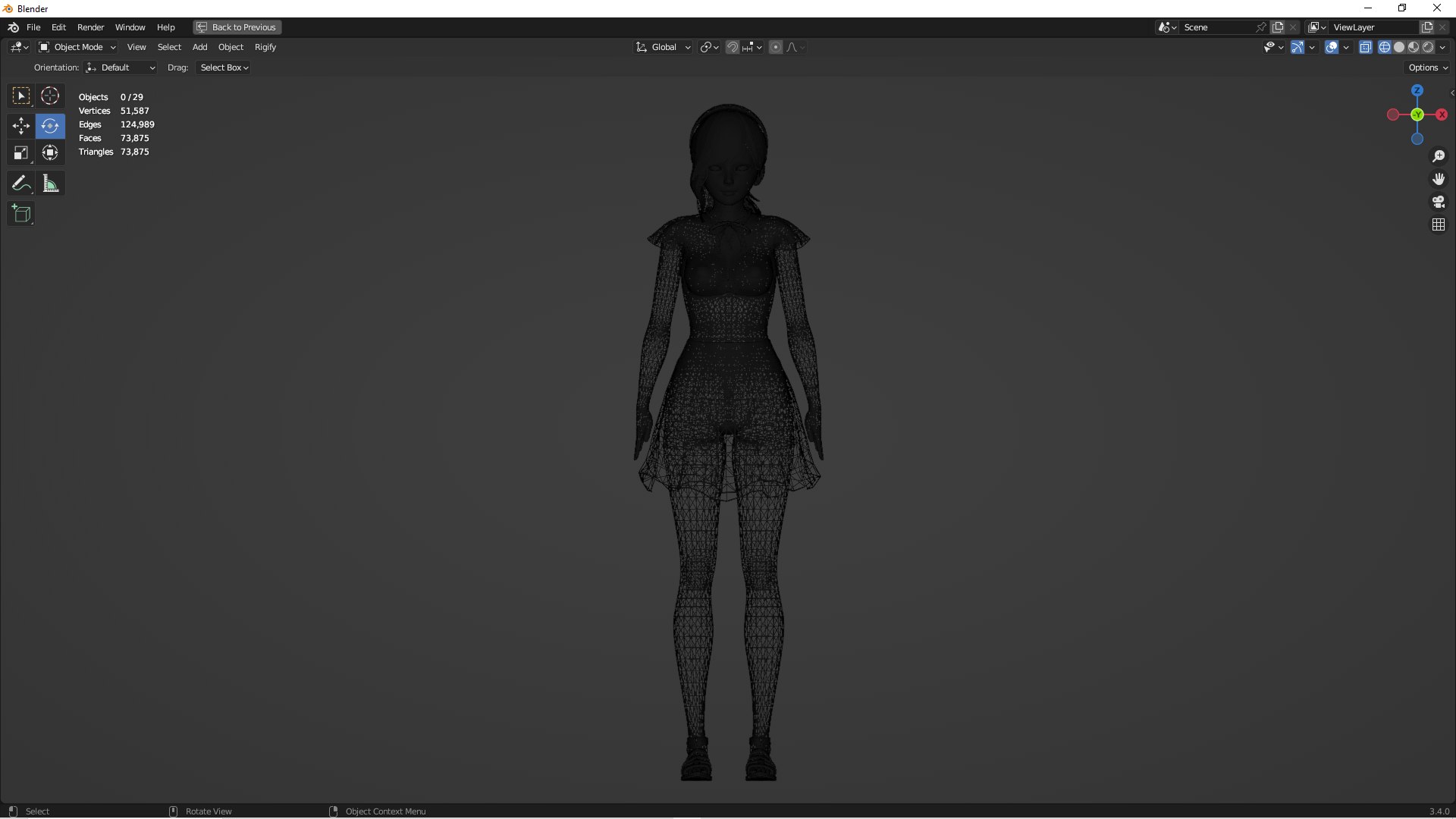Open the Render menu

pos(90,27)
